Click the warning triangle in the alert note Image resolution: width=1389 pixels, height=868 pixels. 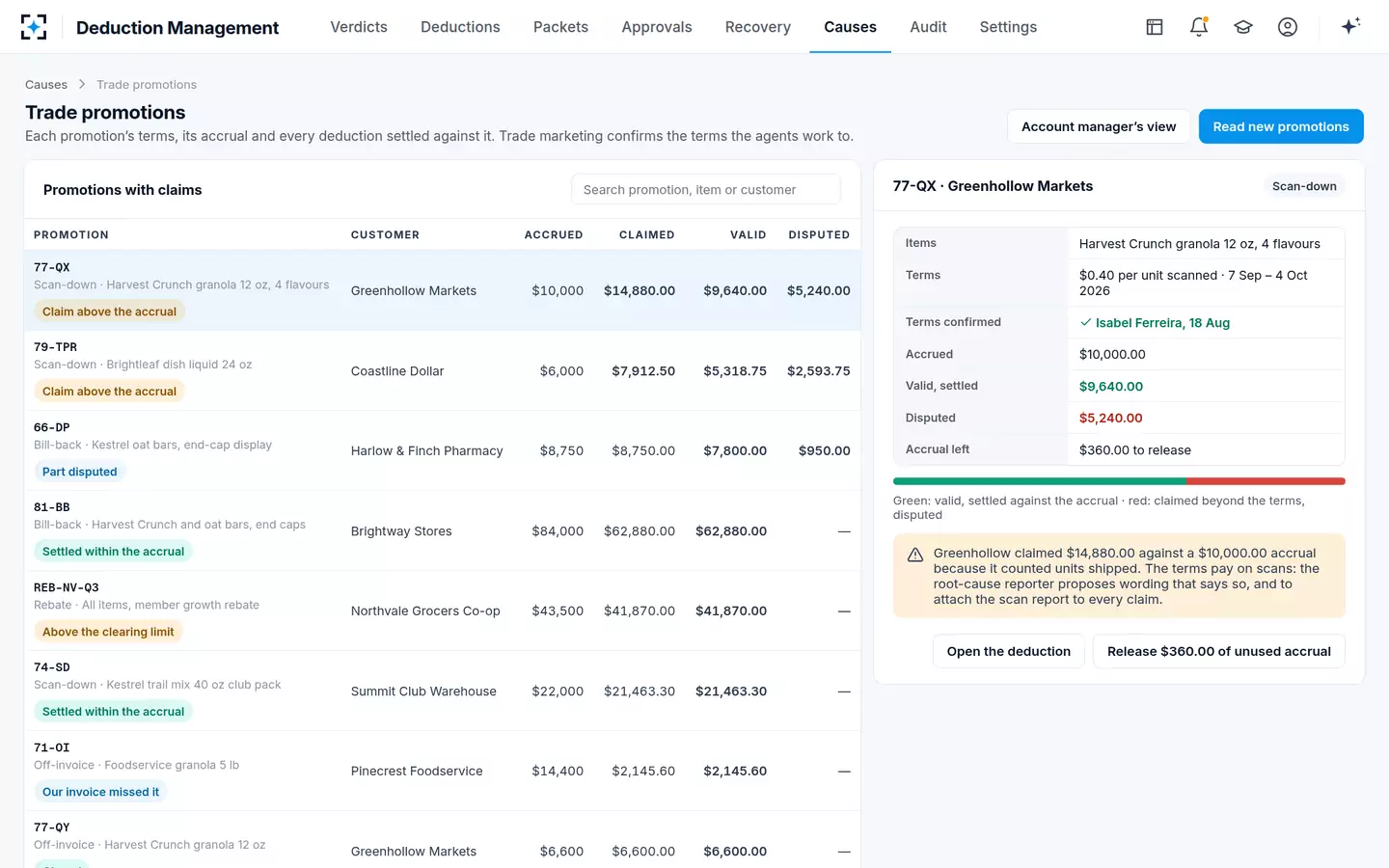click(x=915, y=555)
